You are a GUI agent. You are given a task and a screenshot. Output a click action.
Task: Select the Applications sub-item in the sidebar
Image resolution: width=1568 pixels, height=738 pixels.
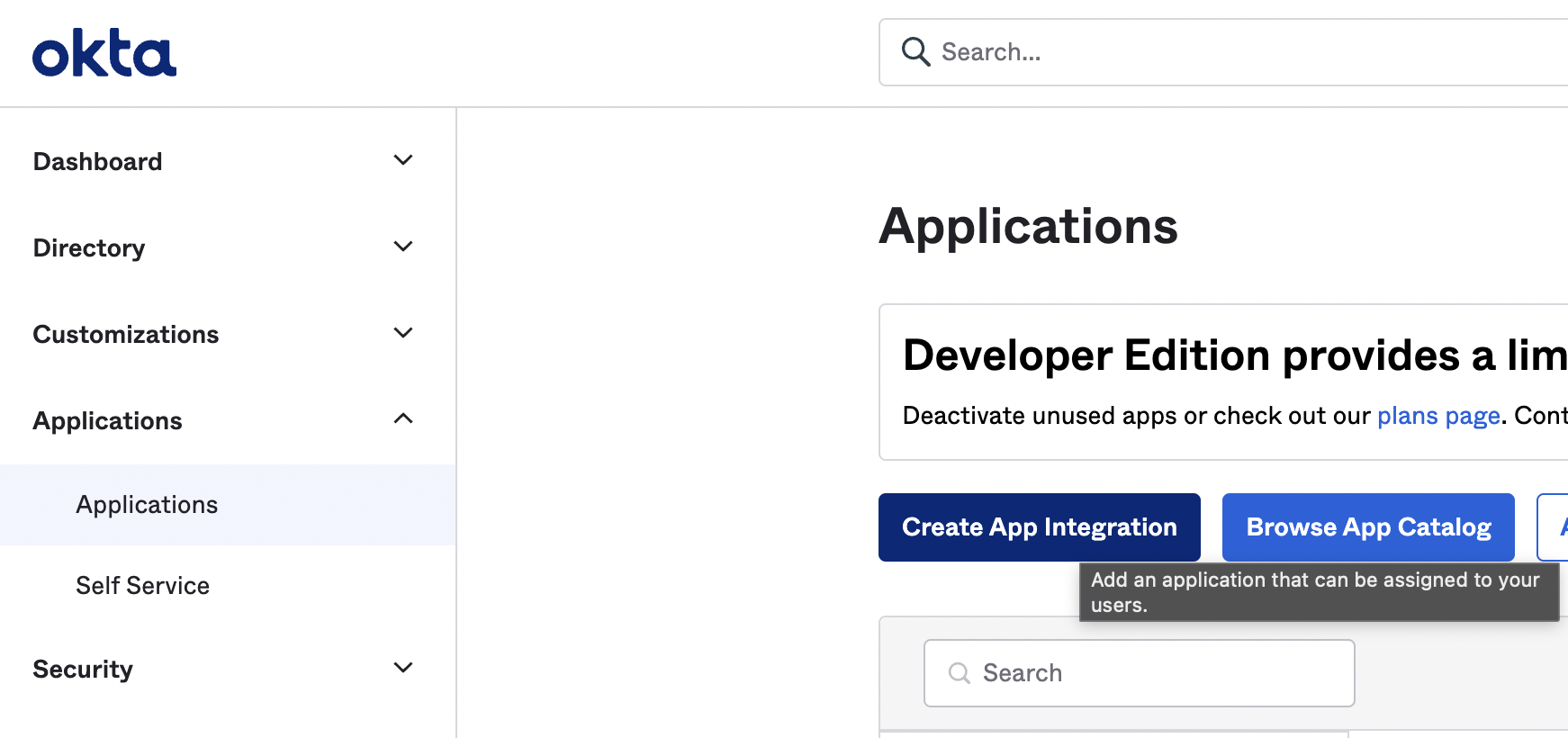[x=228, y=505]
